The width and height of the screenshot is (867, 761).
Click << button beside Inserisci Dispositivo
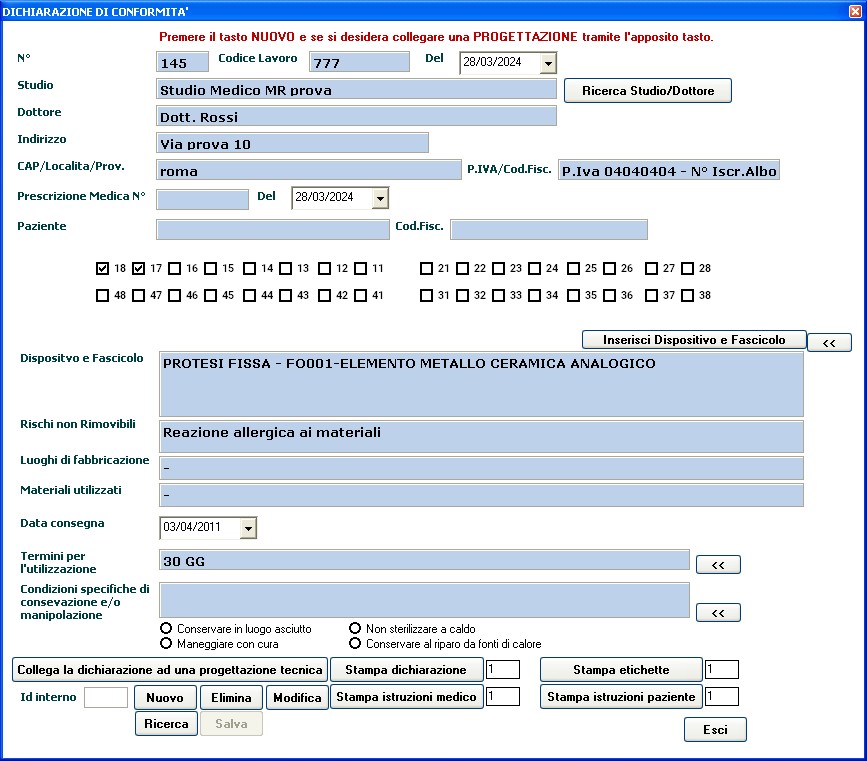coord(829,343)
